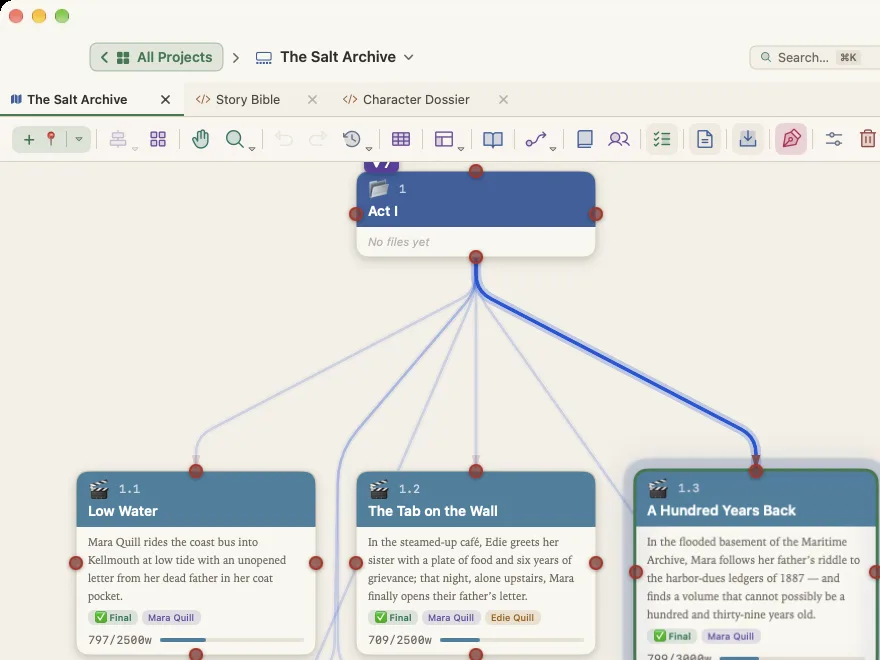Select the hand pan tool
This screenshot has height=660, width=880.
pyautogui.click(x=200, y=139)
